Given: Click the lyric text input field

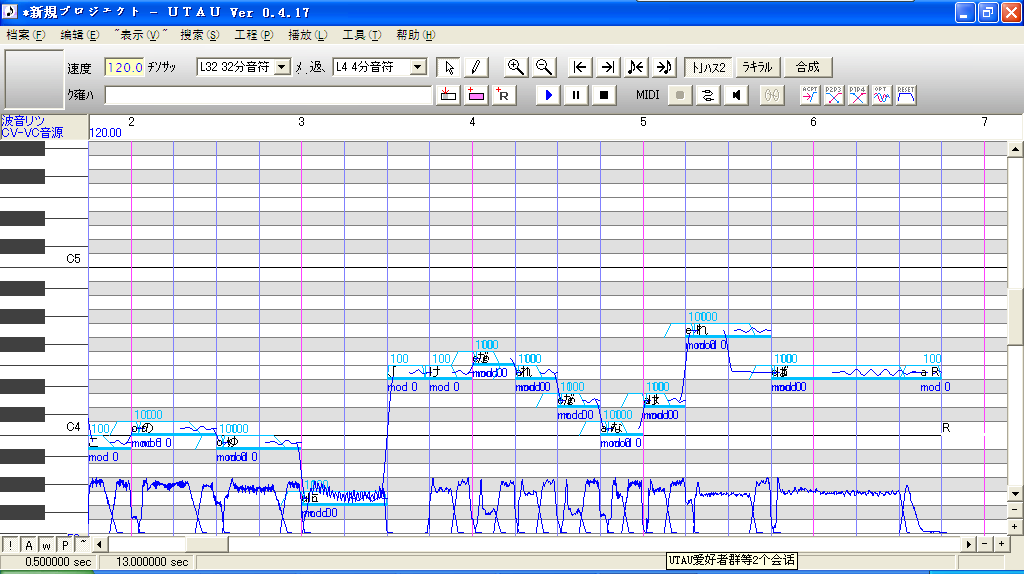Looking at the screenshot, I should click(x=268, y=95).
